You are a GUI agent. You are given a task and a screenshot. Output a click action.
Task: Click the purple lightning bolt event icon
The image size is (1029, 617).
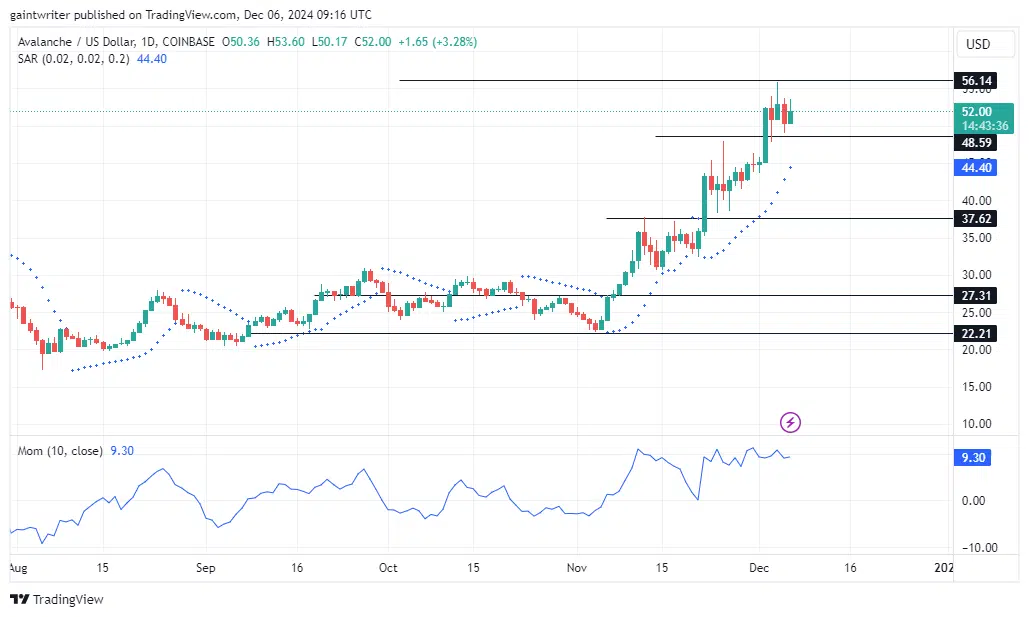(x=790, y=422)
